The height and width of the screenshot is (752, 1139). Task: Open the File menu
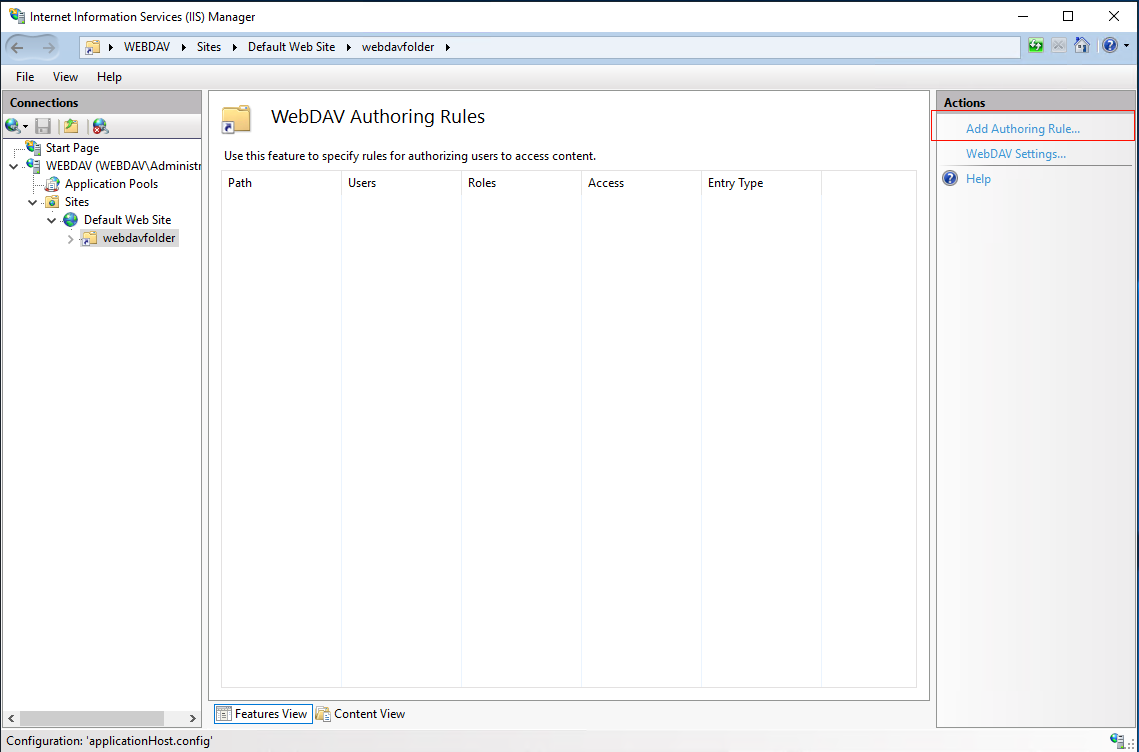pyautogui.click(x=25, y=77)
